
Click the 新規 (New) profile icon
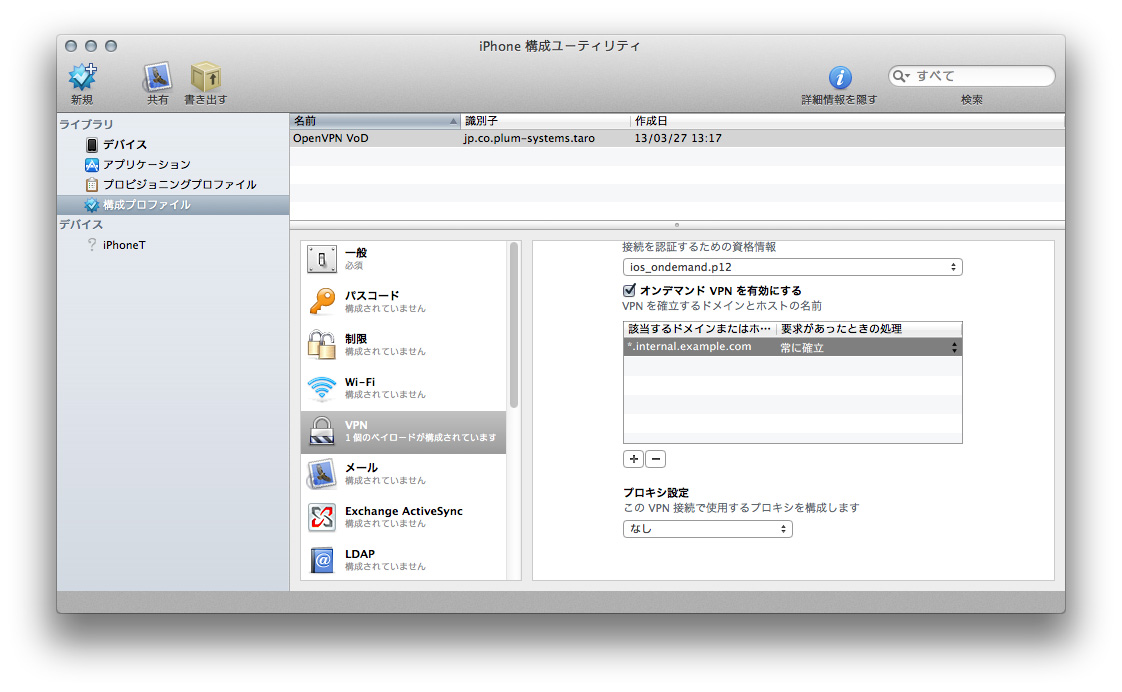point(82,77)
